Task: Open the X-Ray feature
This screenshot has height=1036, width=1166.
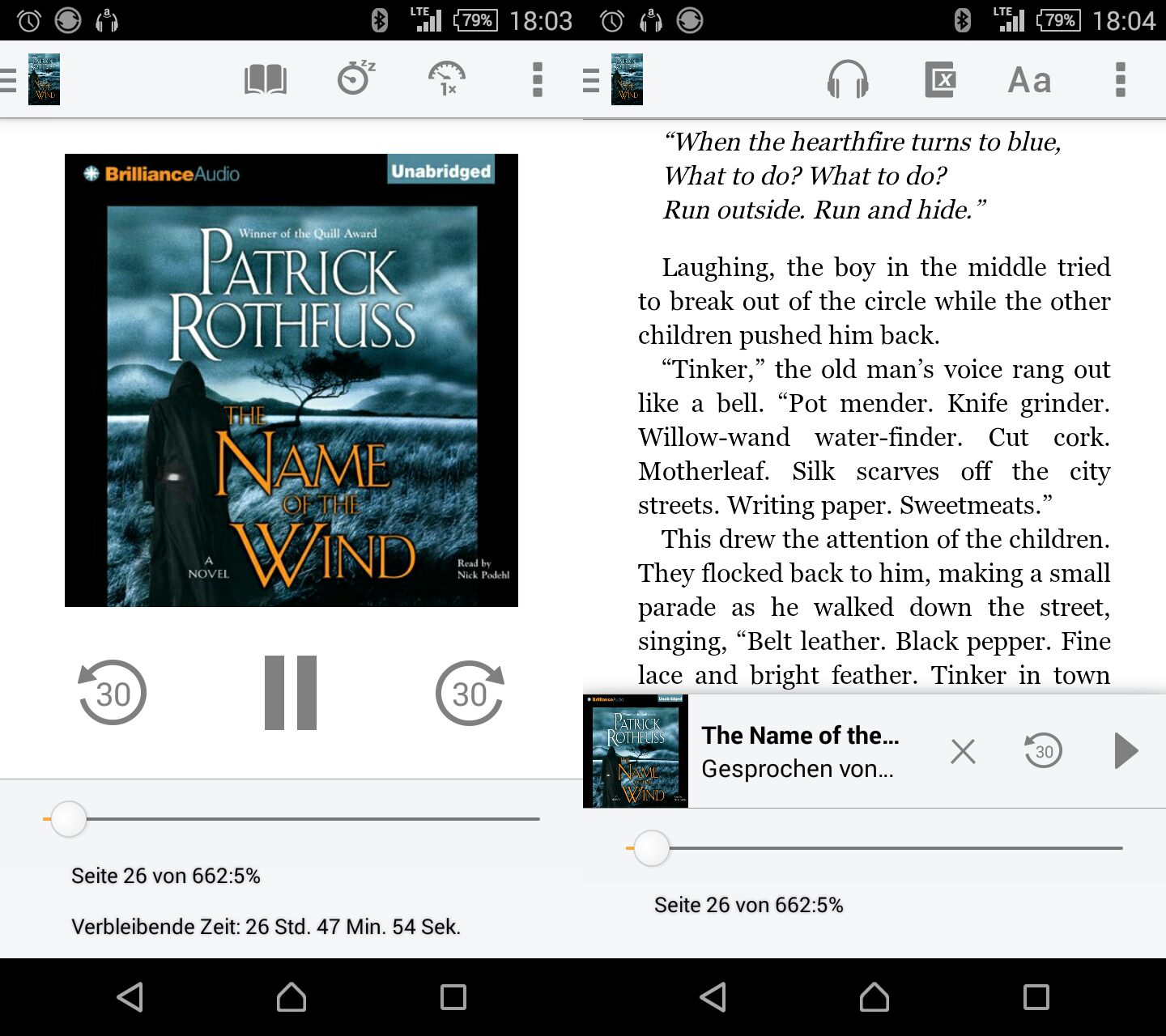Action: pos(940,80)
